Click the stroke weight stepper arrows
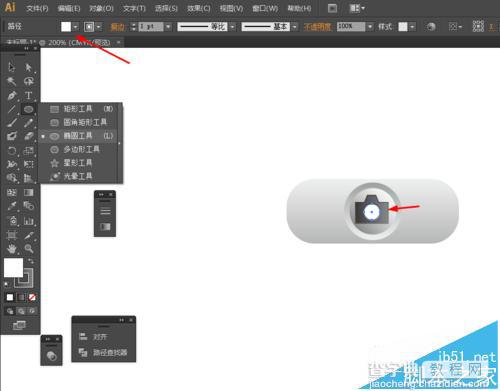This screenshot has height=391, width=500. coord(133,27)
